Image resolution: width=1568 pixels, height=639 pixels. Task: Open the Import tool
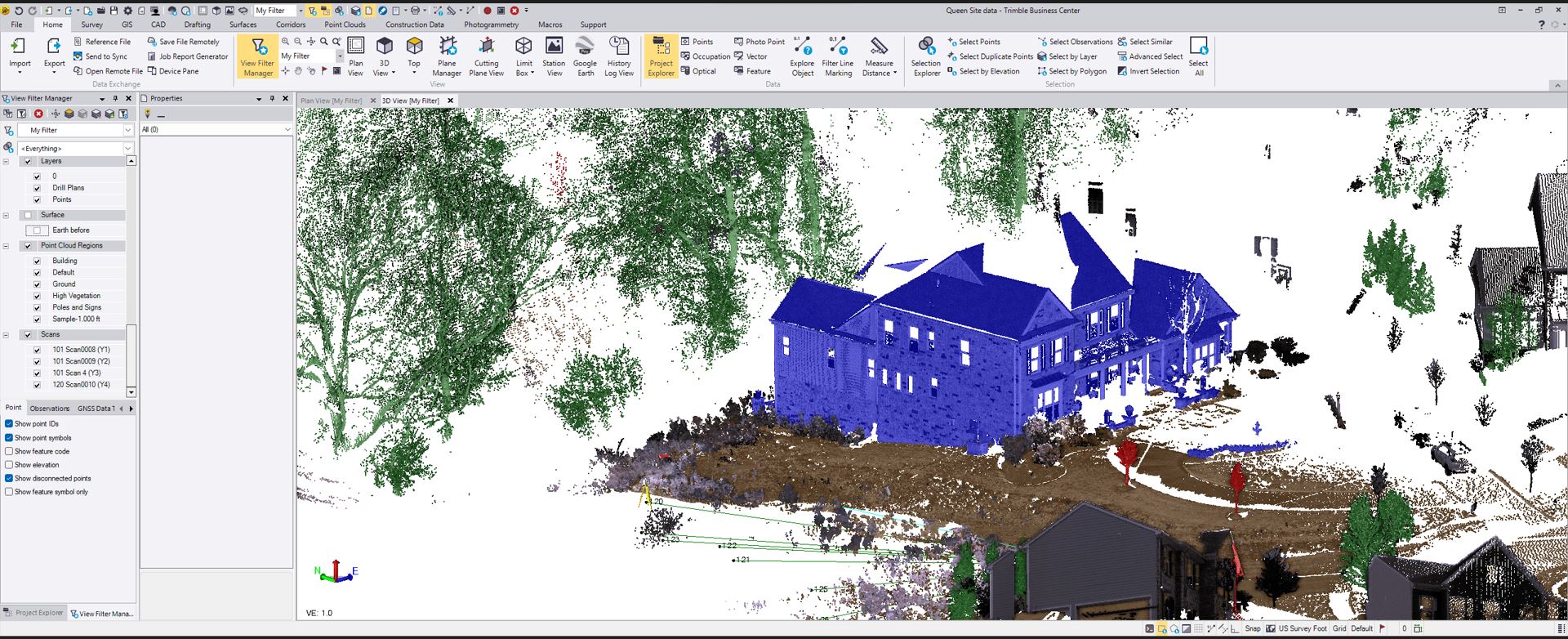20,55
